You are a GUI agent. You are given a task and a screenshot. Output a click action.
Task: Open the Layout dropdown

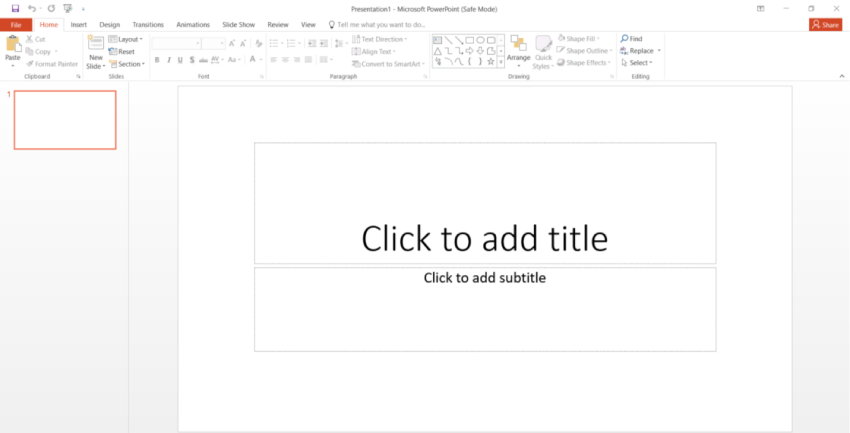(x=125, y=39)
